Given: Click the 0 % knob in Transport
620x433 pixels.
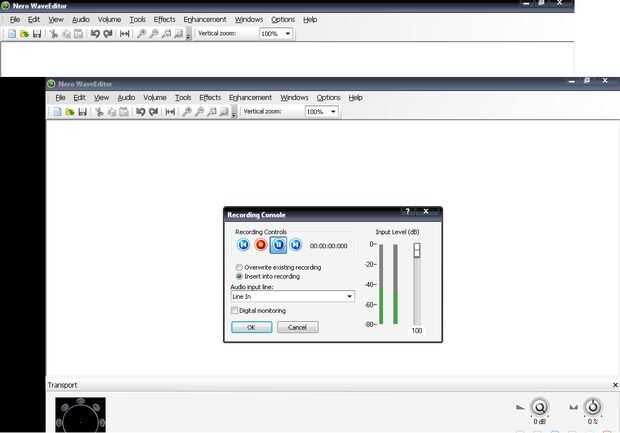Looking at the screenshot, I should [x=592, y=407].
